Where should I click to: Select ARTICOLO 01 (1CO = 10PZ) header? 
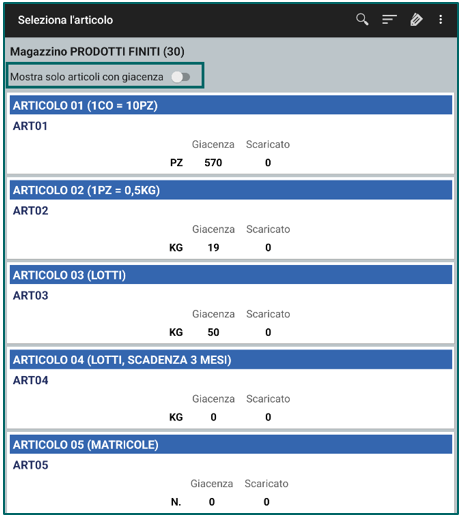[231, 105]
